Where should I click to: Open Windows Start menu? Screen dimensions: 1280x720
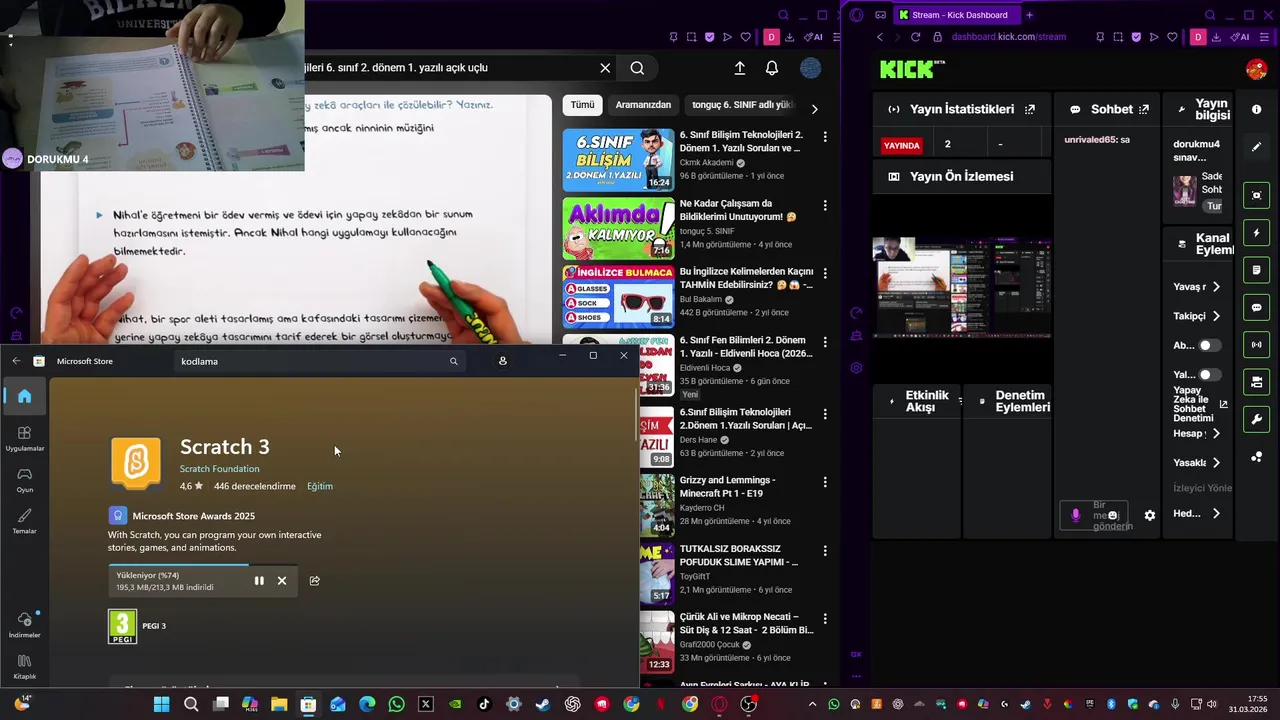coord(161,704)
